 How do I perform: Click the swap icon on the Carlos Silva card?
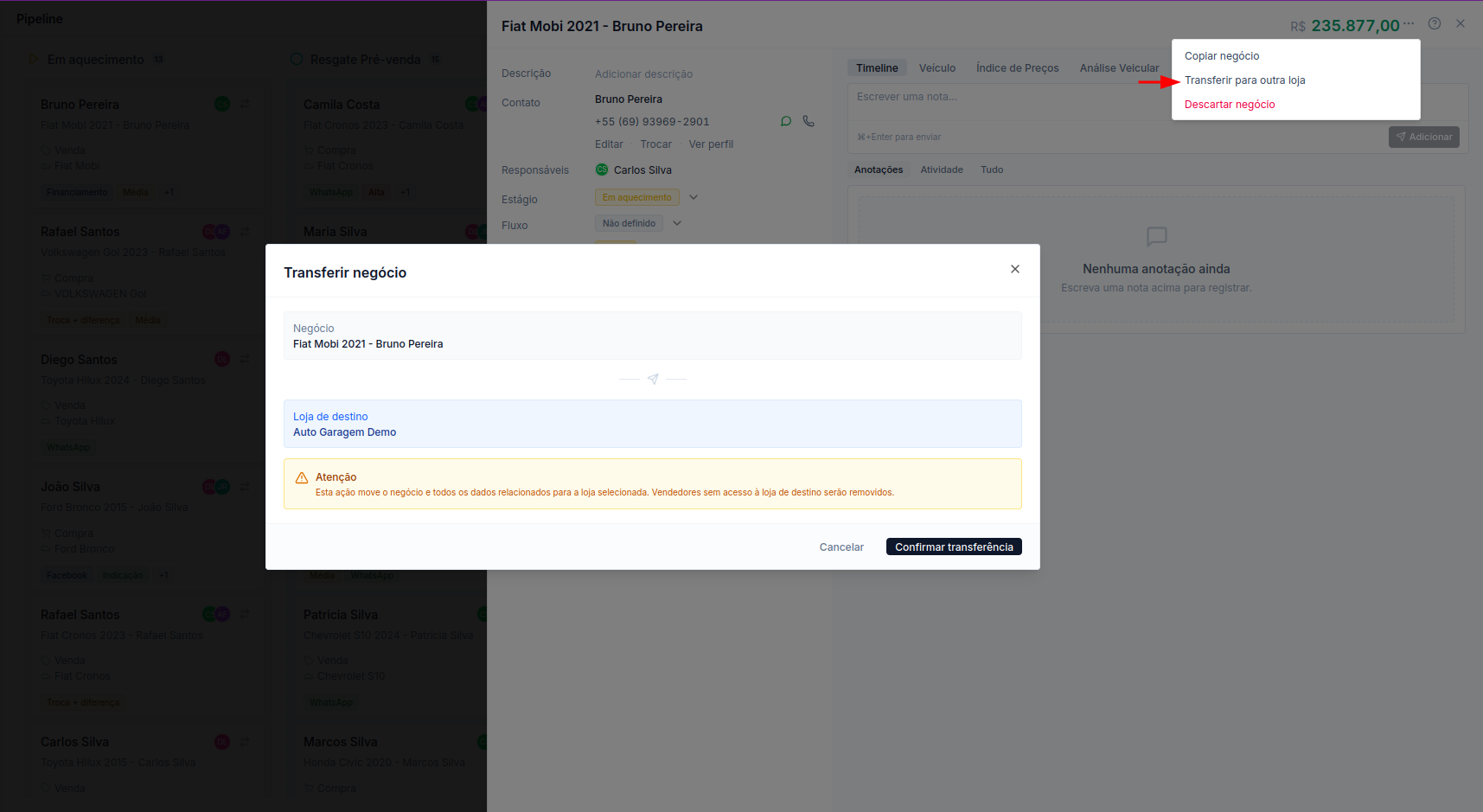click(245, 742)
